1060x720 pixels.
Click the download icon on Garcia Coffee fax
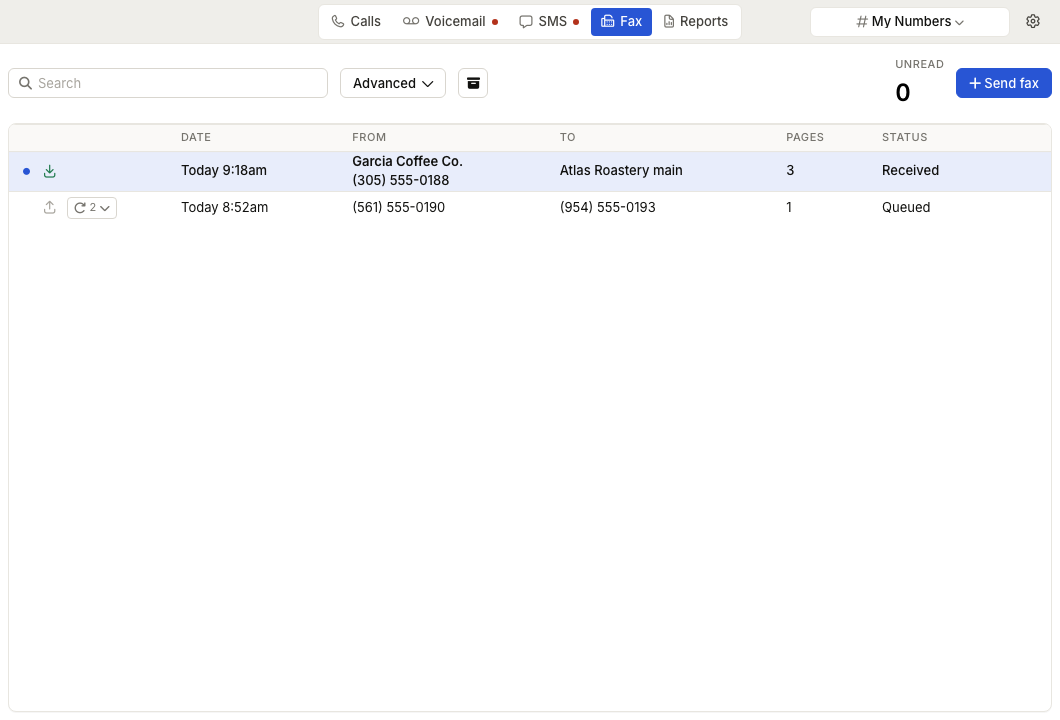(x=49, y=171)
